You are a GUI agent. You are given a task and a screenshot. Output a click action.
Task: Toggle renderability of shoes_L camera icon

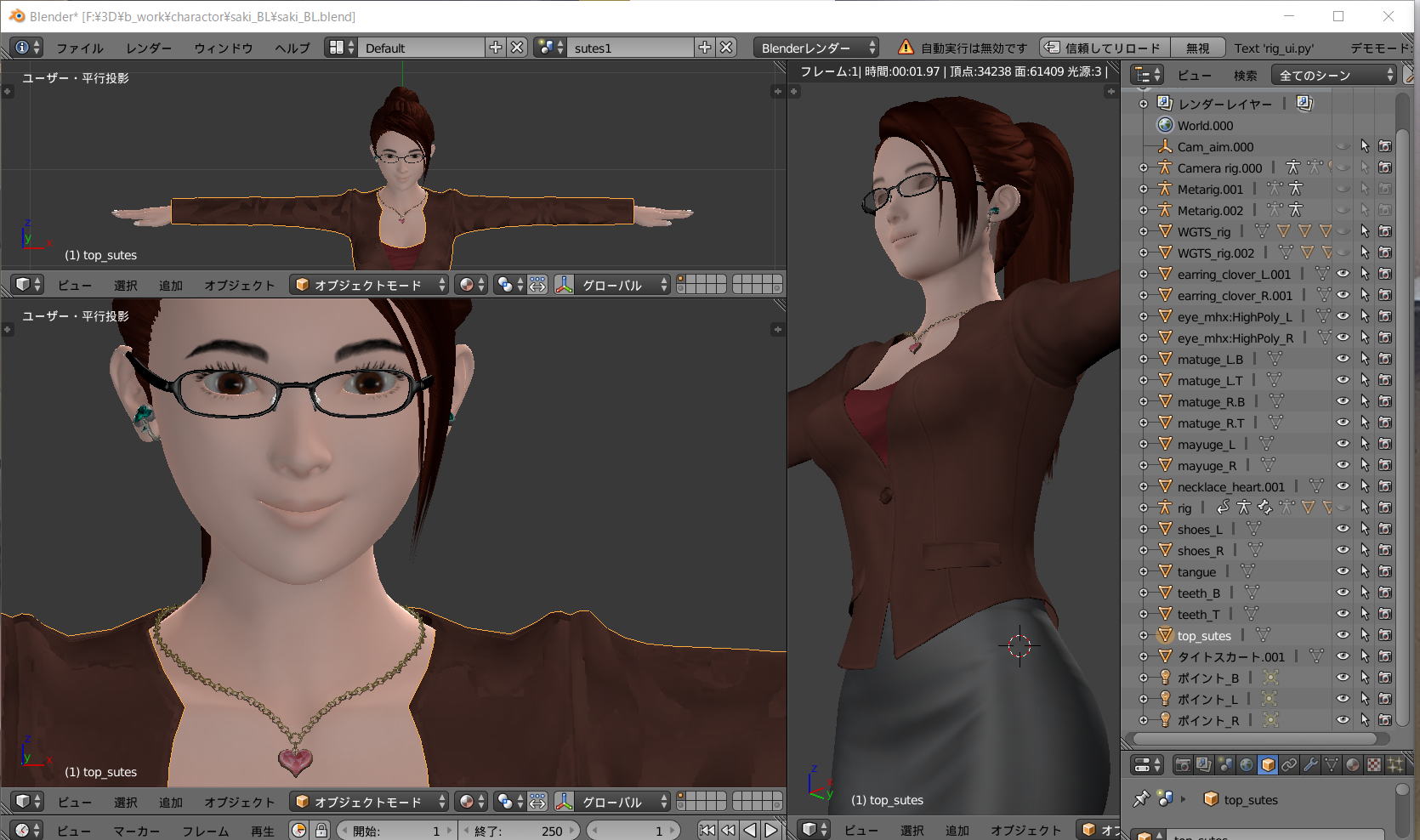(1385, 529)
